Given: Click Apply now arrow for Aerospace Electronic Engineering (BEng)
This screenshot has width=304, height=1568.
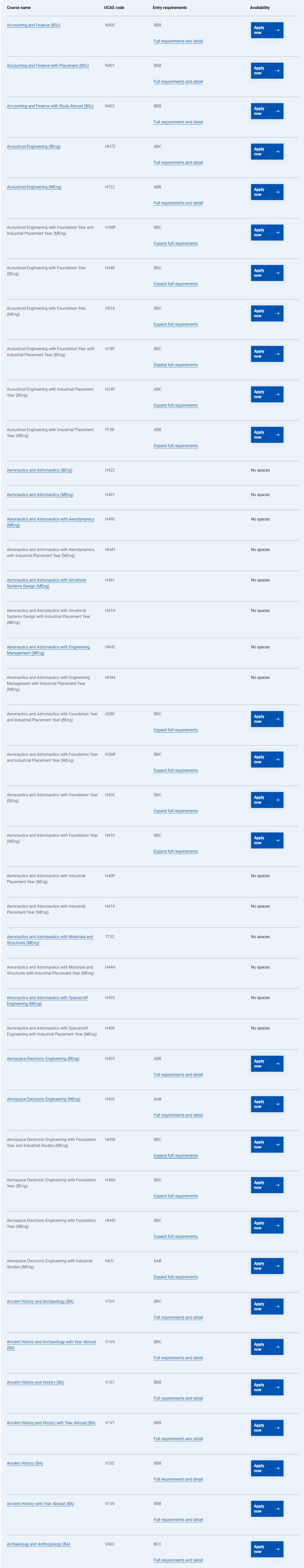Looking at the screenshot, I should pos(277,1063).
